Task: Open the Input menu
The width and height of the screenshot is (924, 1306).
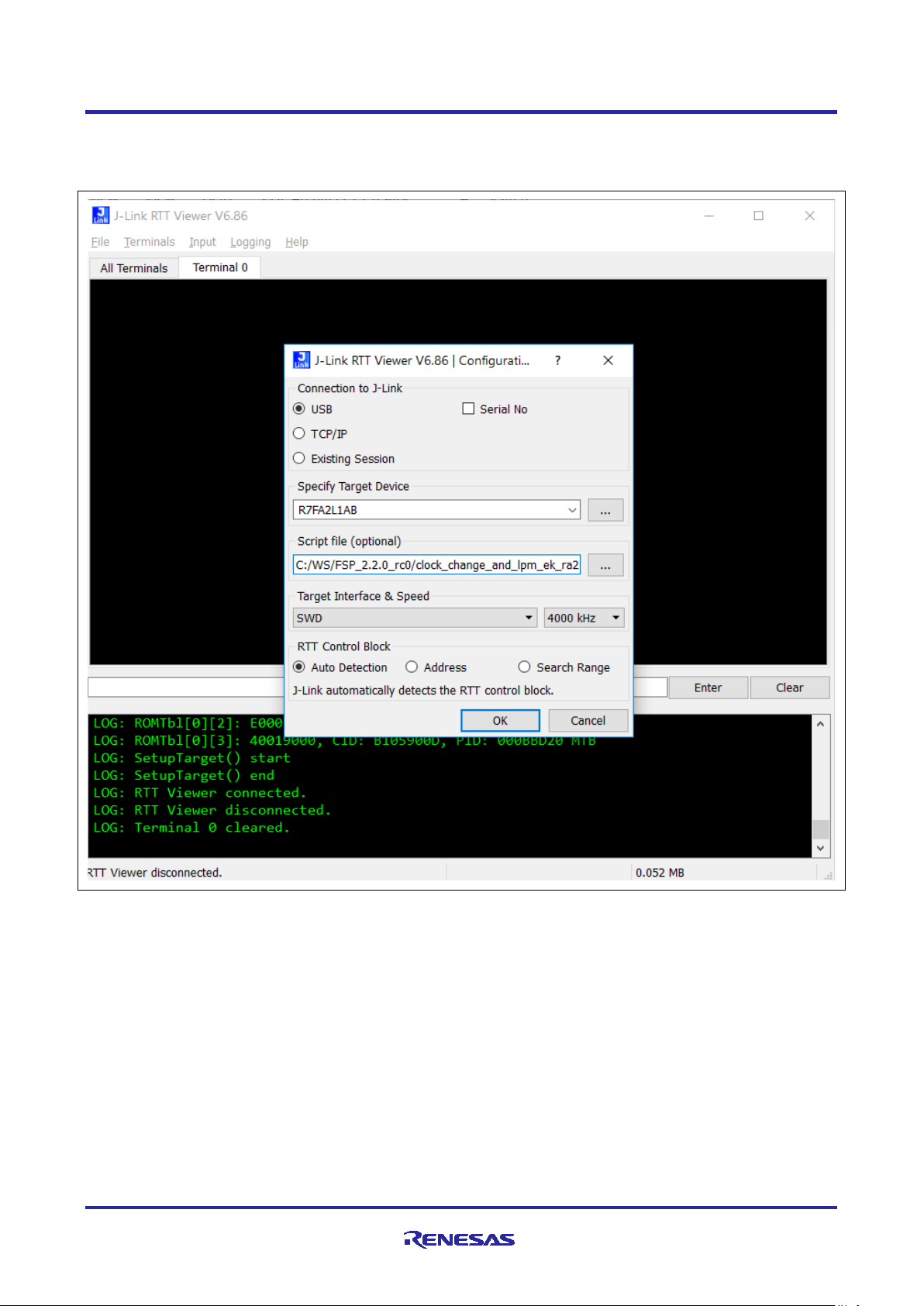Action: click(202, 242)
